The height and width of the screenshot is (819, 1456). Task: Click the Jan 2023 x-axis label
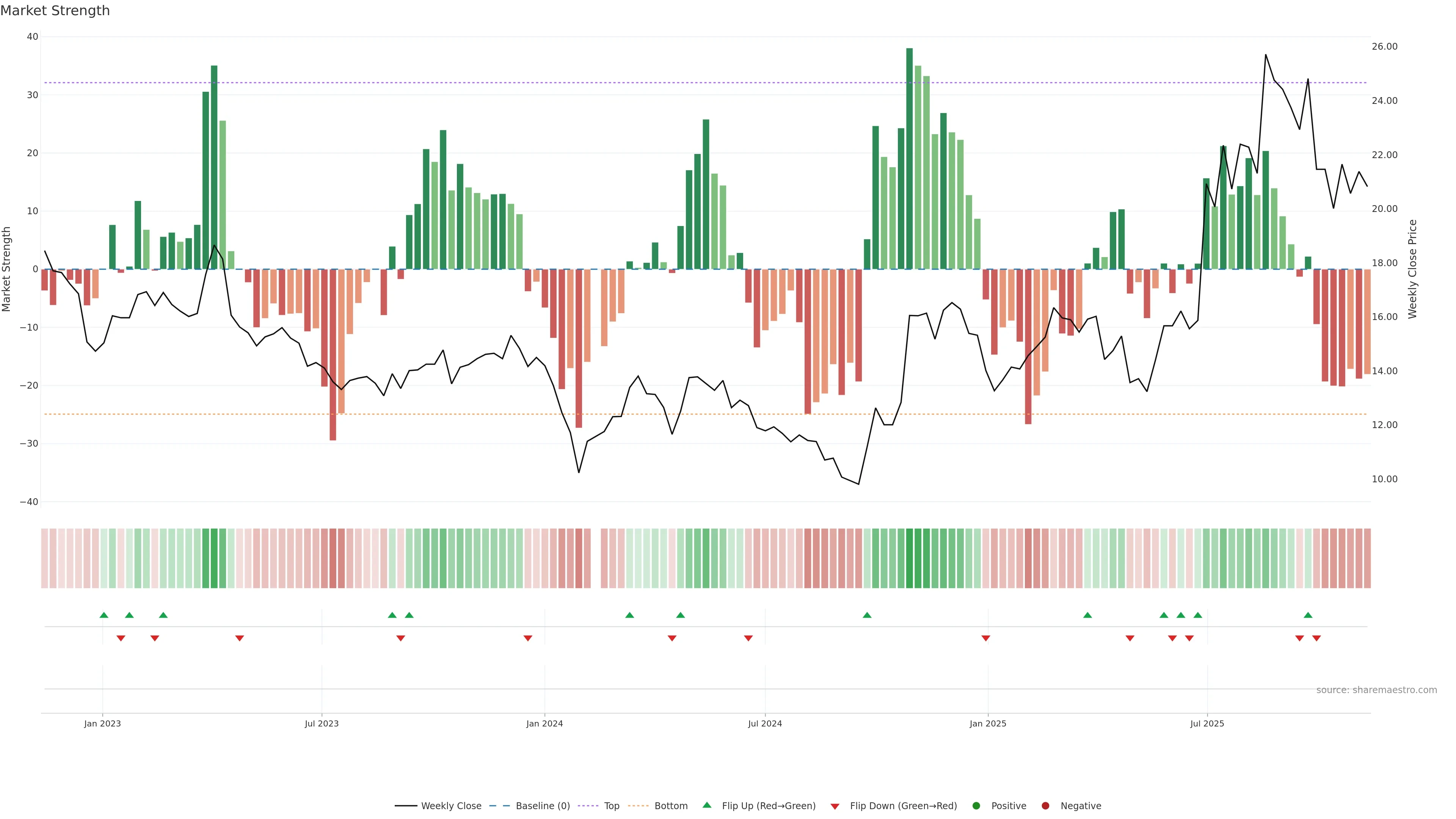coord(102,723)
